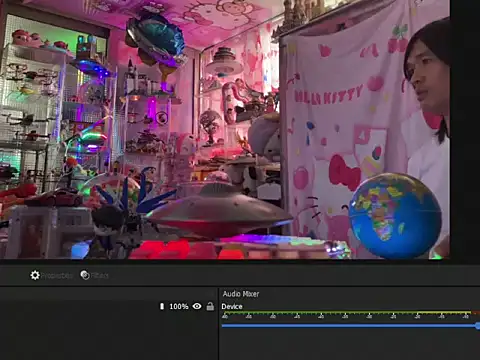Select the silver UFO in the preview
The width and height of the screenshot is (480, 360).
(218, 210)
